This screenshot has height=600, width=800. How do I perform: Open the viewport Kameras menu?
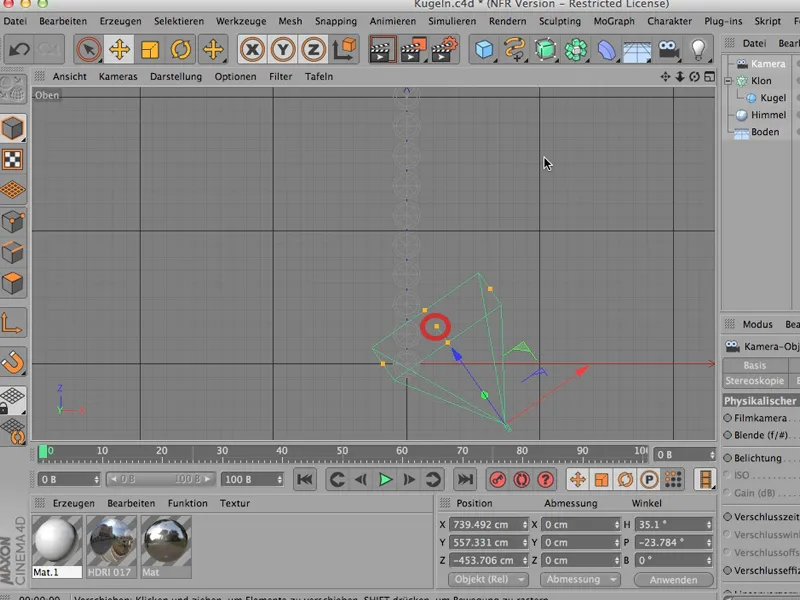point(118,77)
